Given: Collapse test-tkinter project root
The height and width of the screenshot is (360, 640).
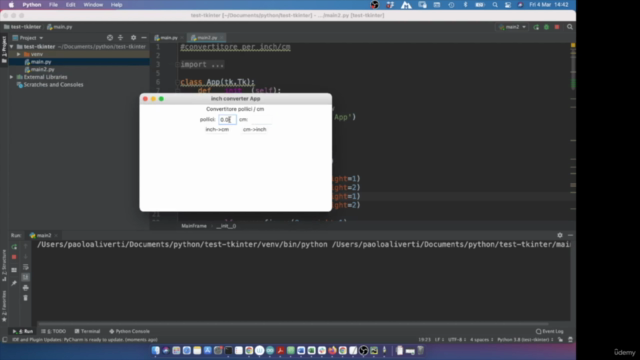Looking at the screenshot, I should tap(11, 47).
